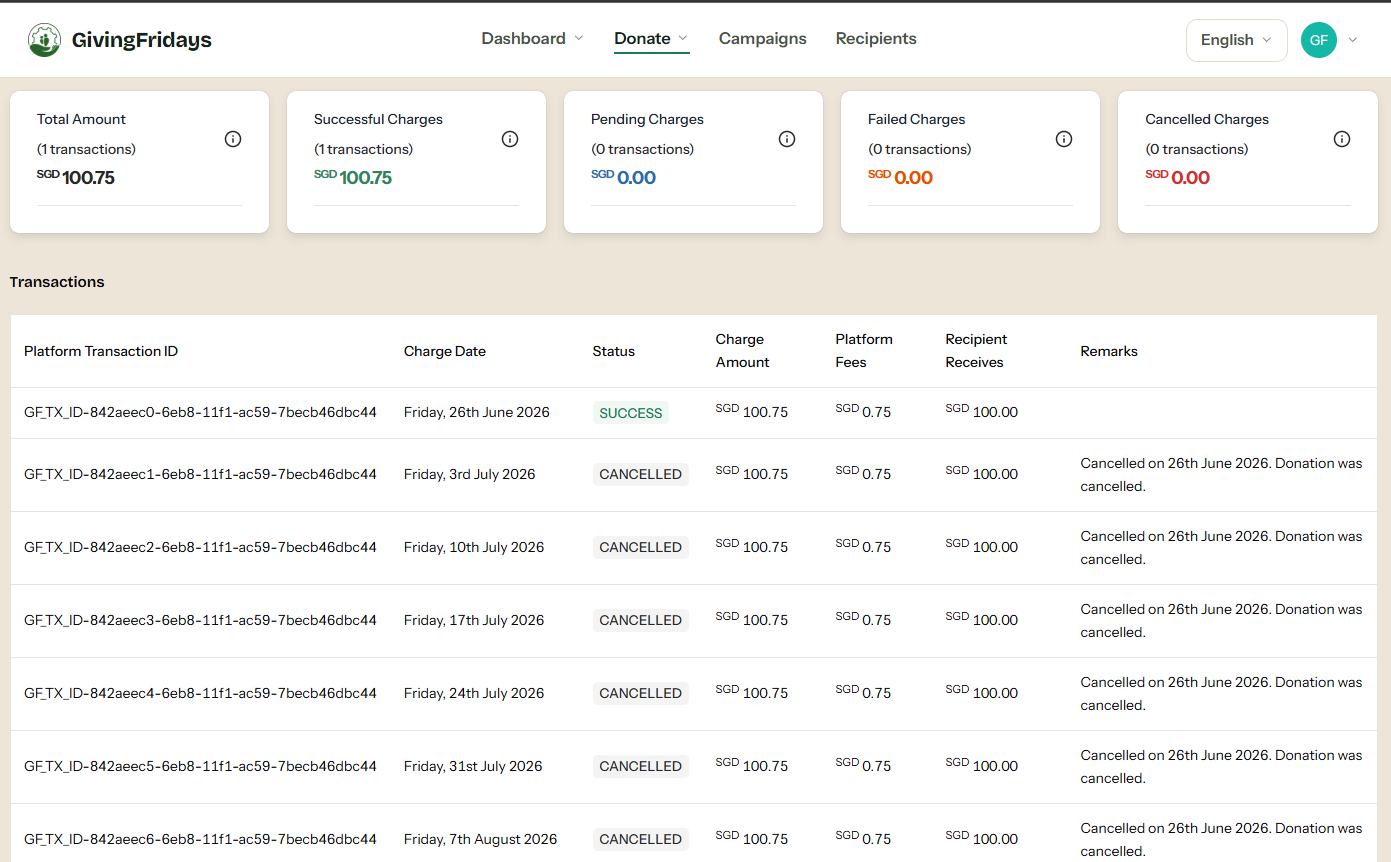Open info icon on Pending Charges card
The height and width of the screenshot is (862, 1391).
click(787, 139)
